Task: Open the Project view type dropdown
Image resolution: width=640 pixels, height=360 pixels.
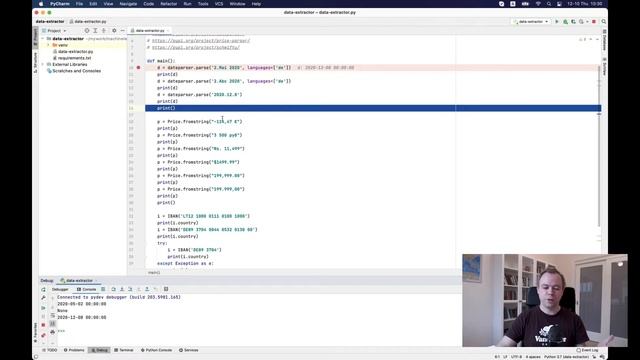Action: (54, 31)
